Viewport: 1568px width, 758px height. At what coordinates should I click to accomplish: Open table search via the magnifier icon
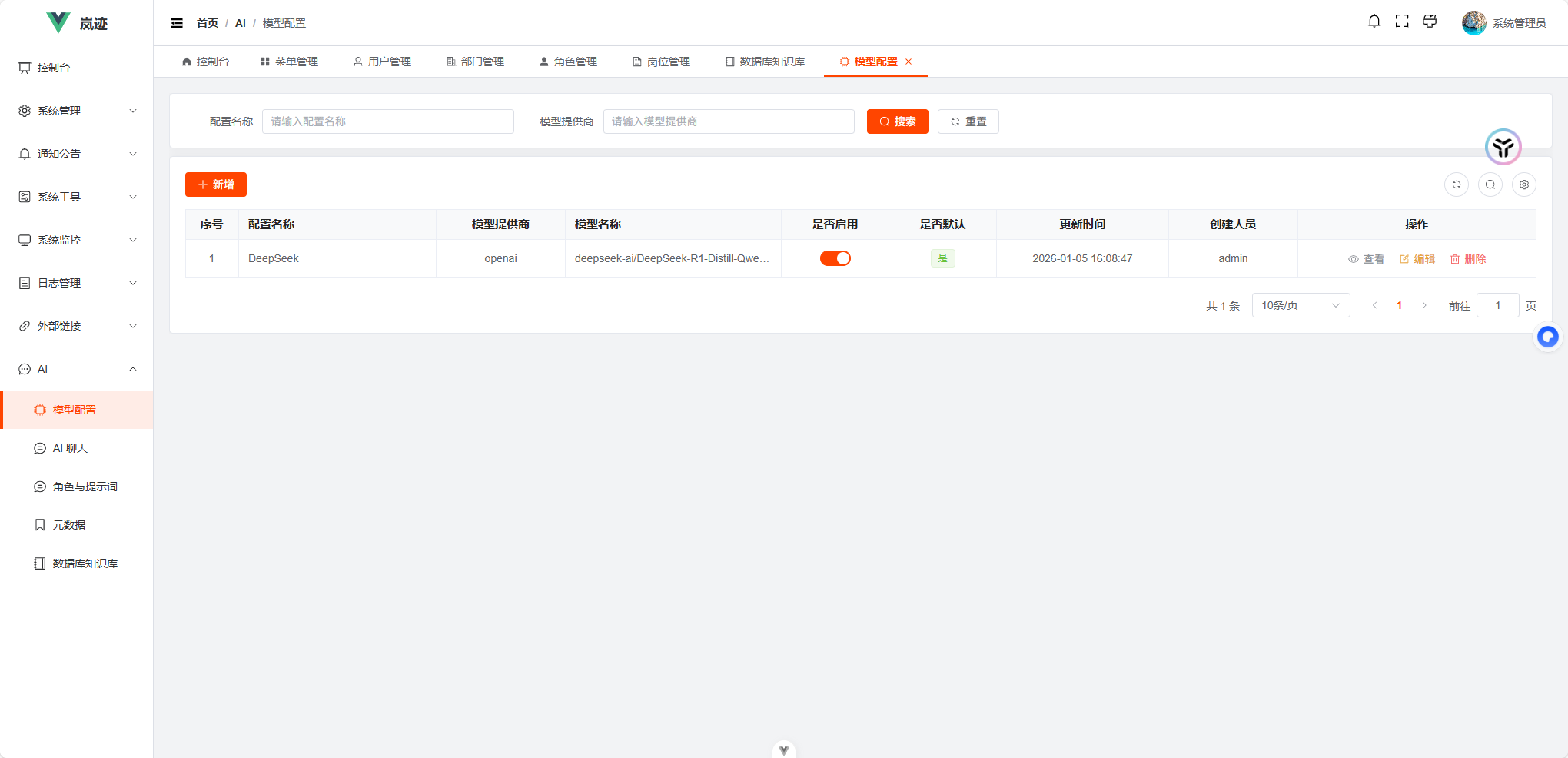(x=1490, y=185)
